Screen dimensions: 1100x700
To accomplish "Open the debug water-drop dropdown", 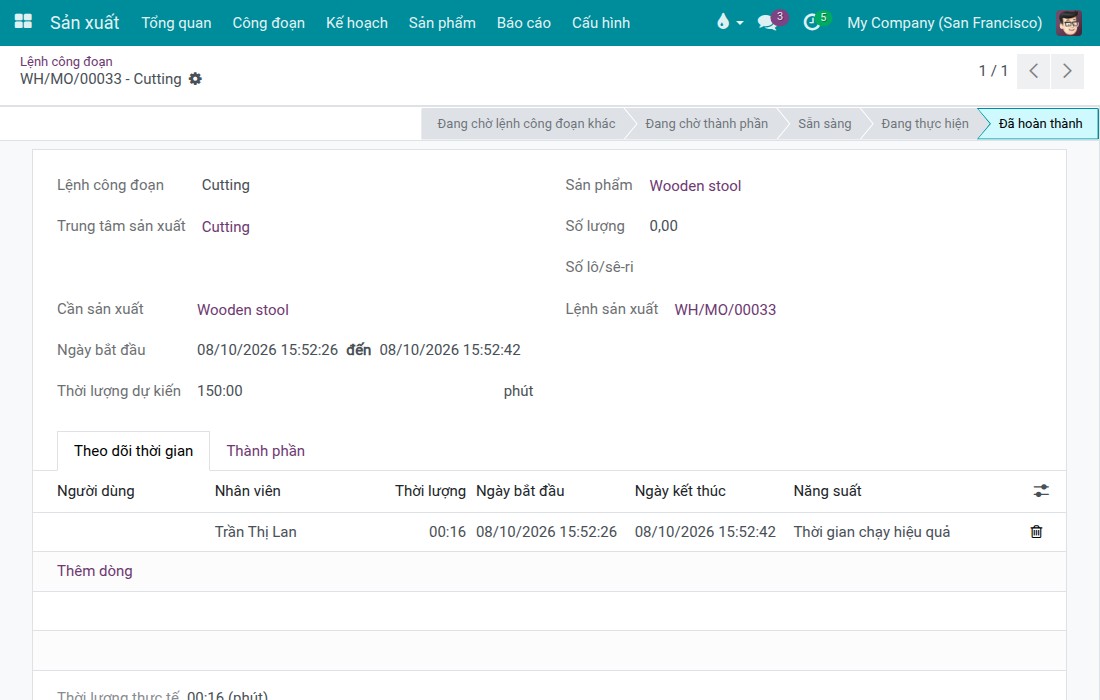I will (x=729, y=22).
